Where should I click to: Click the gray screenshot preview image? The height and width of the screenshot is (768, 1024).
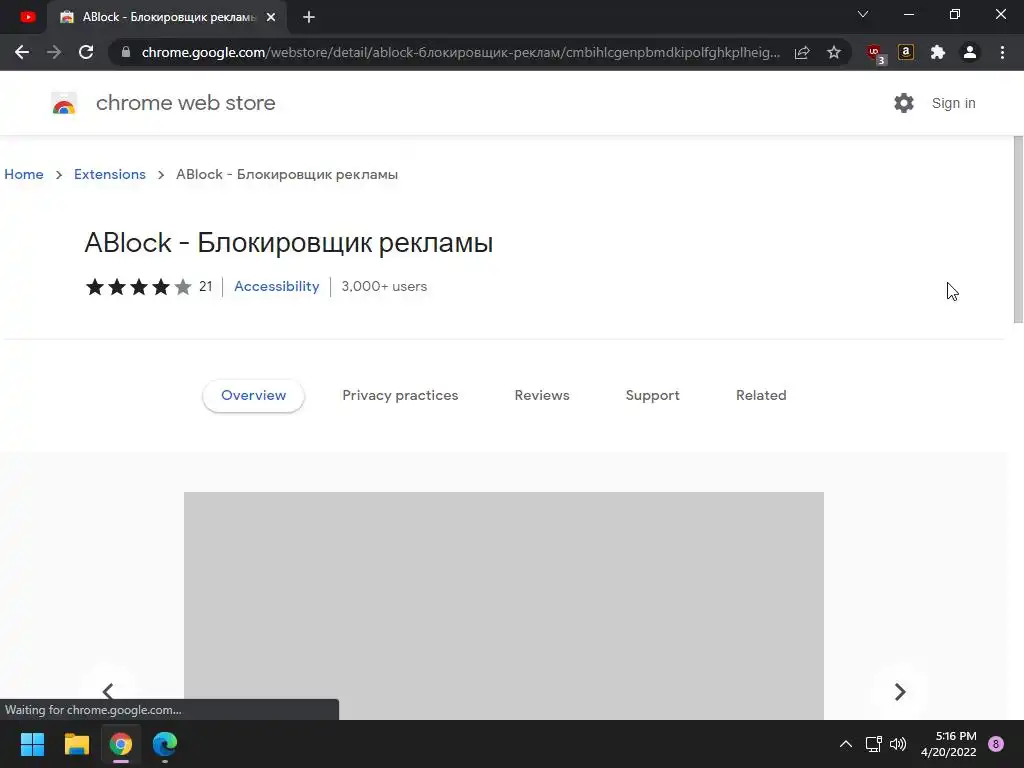tap(504, 605)
